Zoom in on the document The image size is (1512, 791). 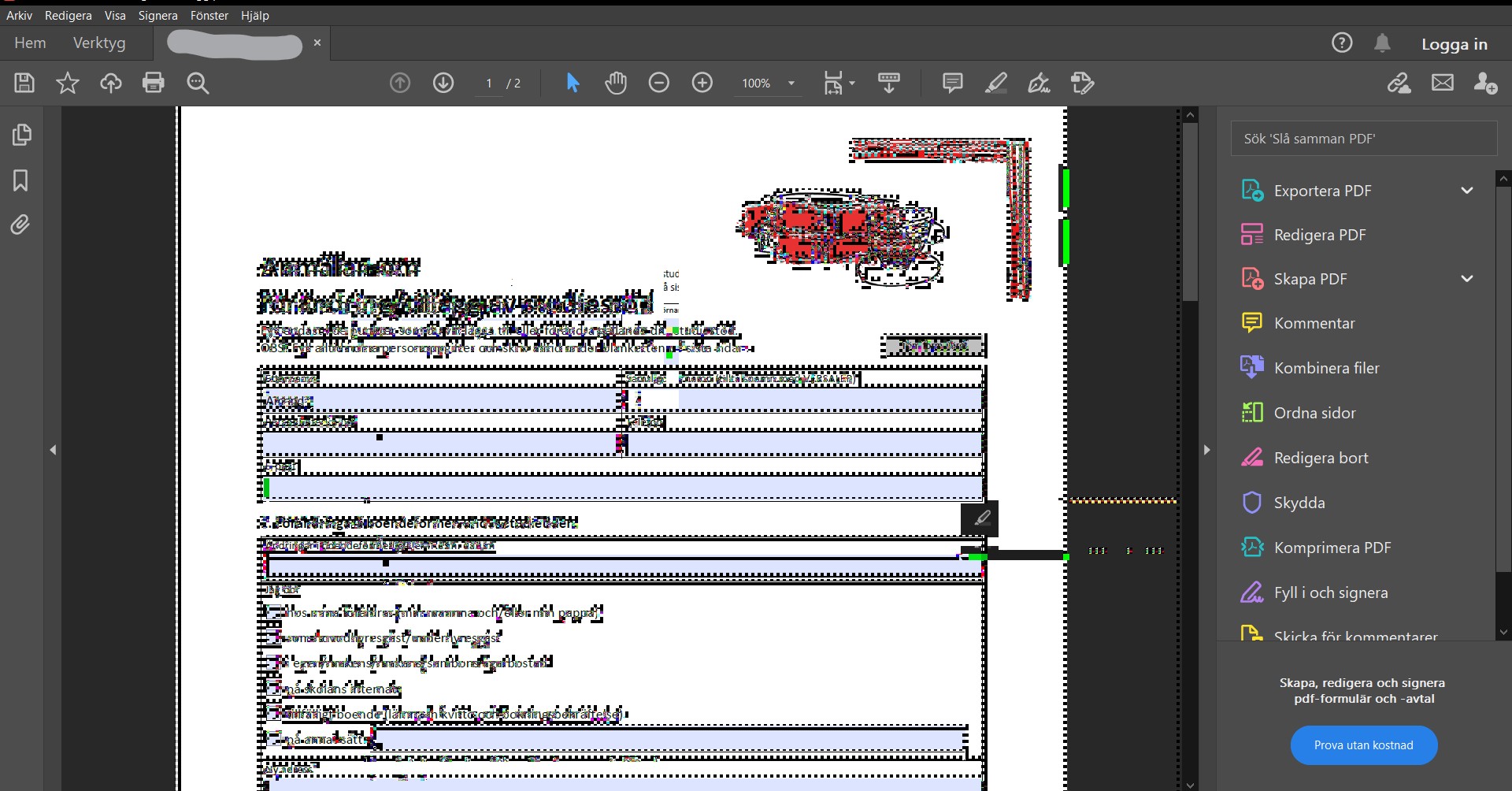pos(702,83)
